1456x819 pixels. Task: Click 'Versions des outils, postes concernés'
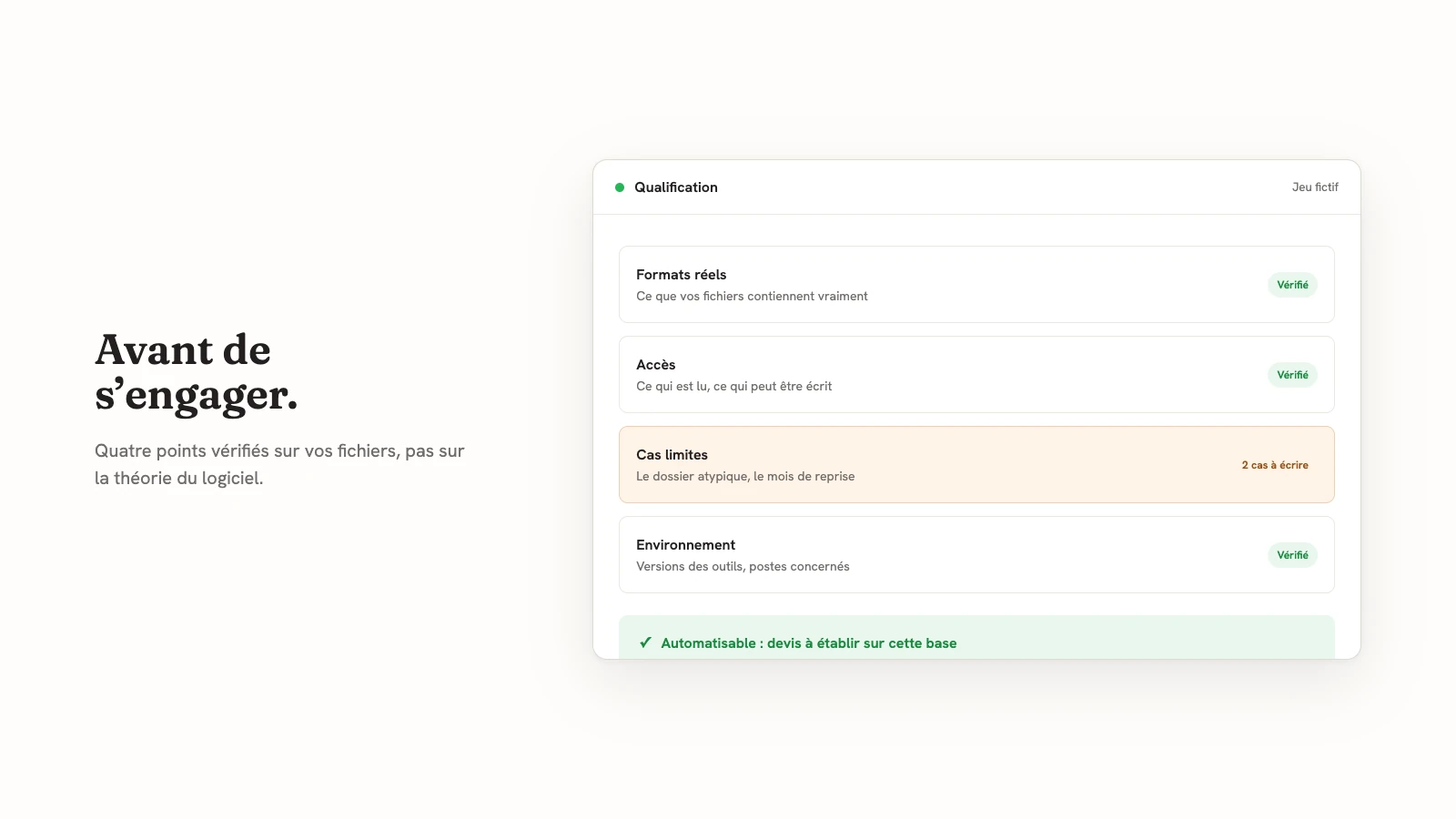point(743,567)
